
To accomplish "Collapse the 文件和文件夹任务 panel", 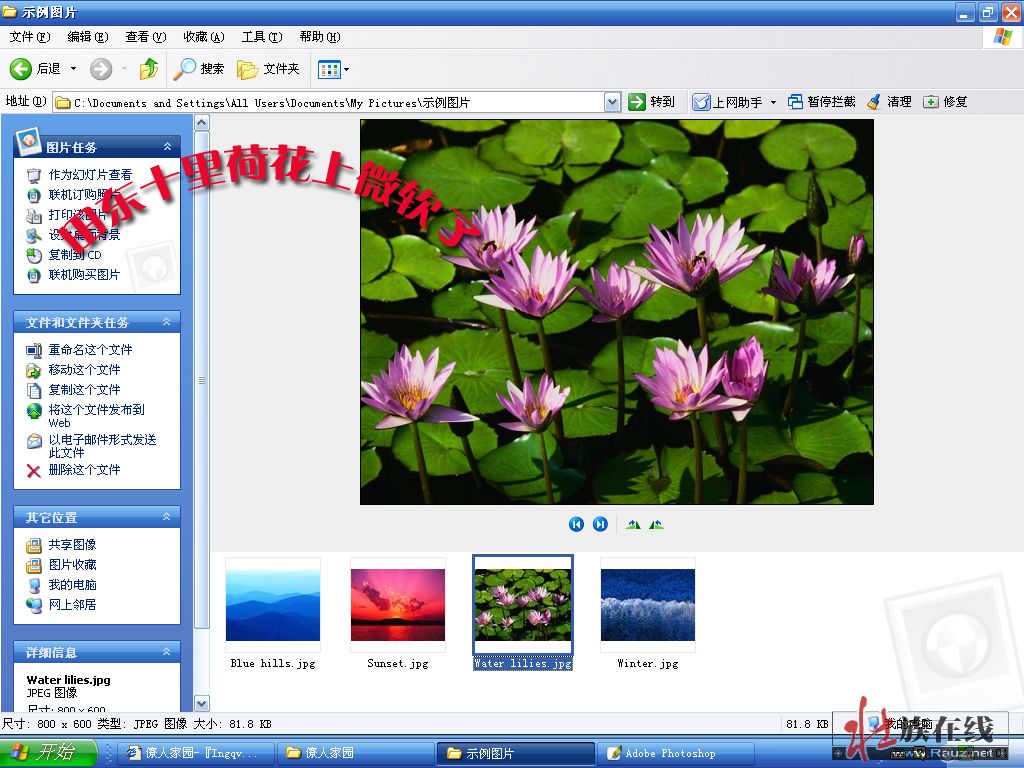I will click(x=168, y=322).
